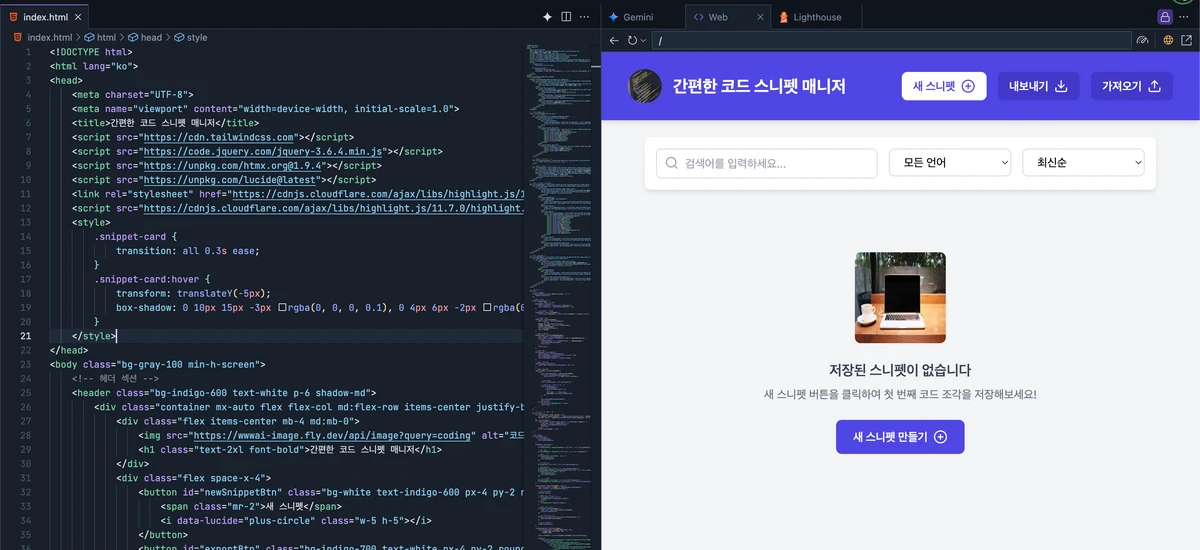Click the tailwindcss CDN script link

coord(217,137)
